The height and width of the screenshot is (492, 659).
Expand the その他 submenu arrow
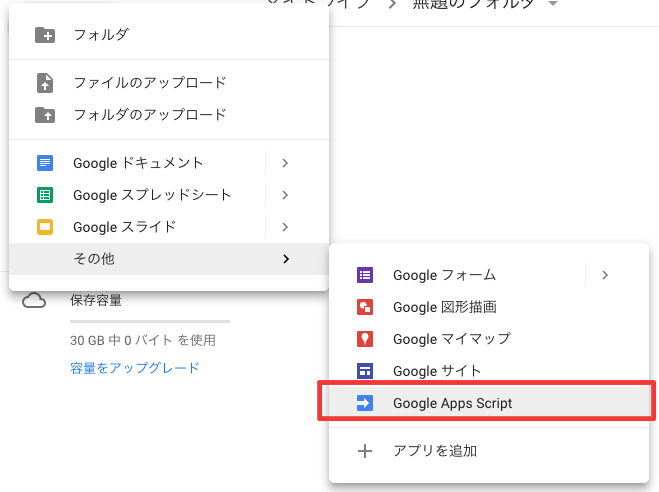coord(286,259)
